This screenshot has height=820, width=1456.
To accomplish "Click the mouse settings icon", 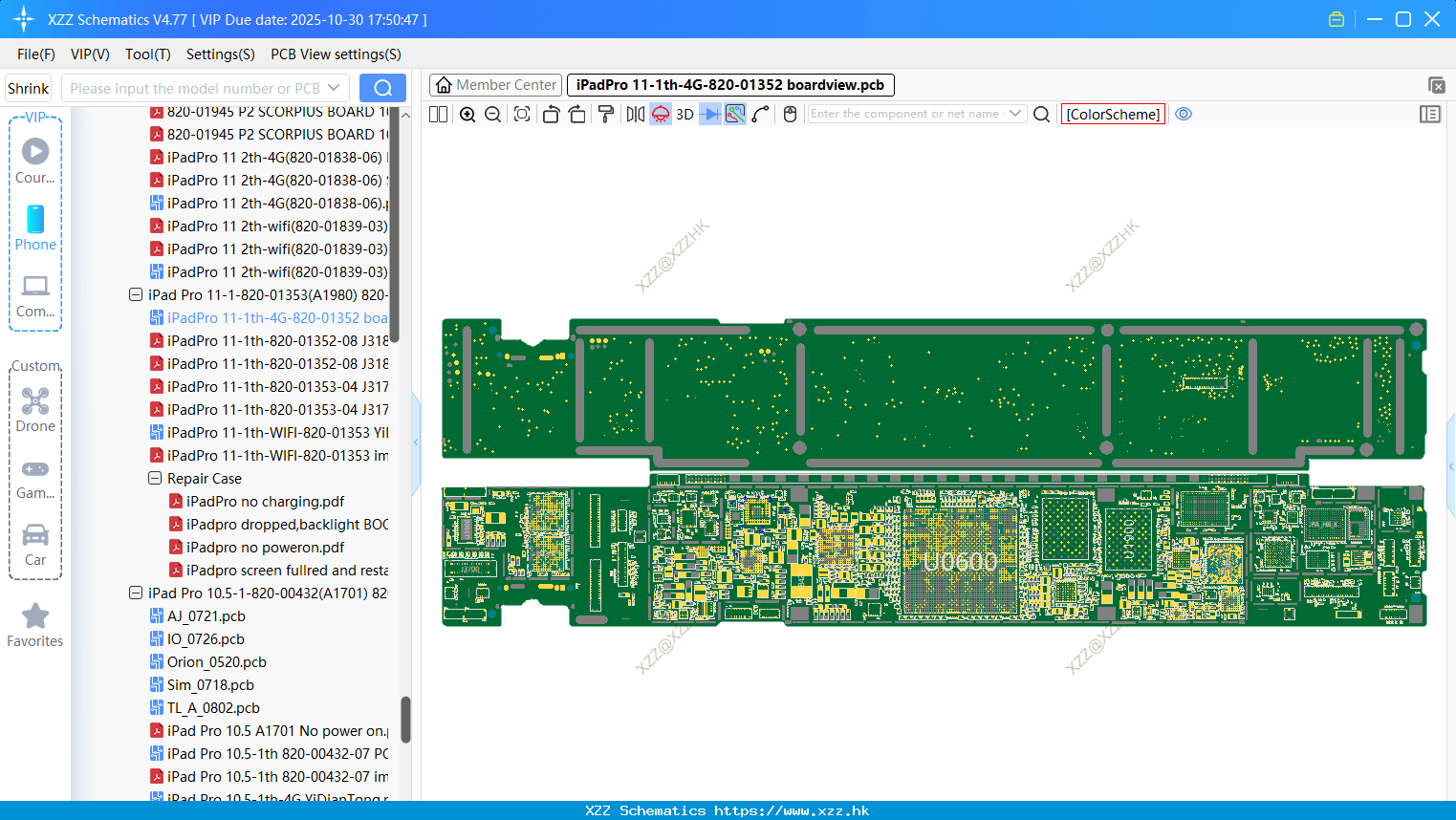I will pos(790,114).
